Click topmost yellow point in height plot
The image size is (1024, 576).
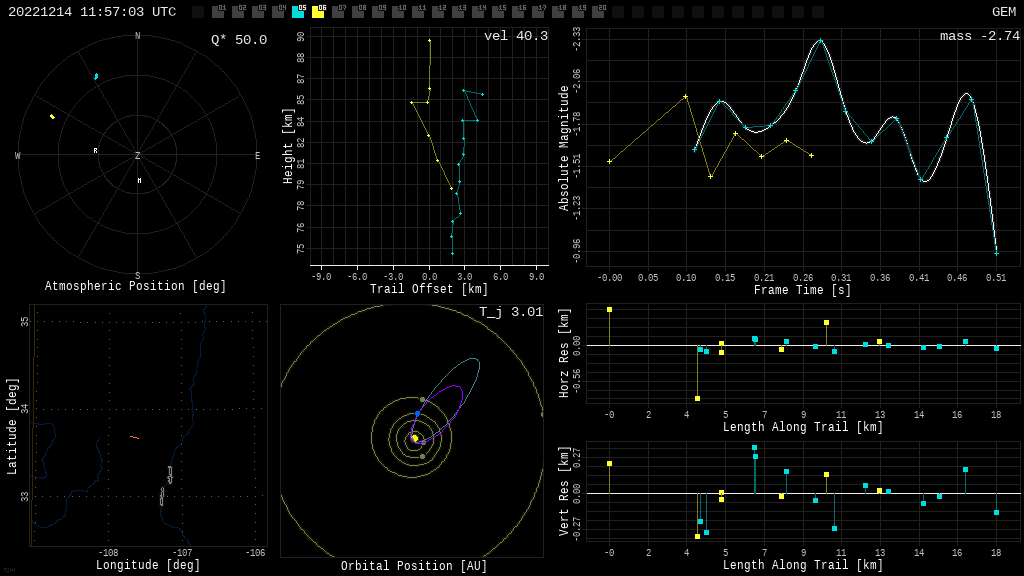pos(430,41)
